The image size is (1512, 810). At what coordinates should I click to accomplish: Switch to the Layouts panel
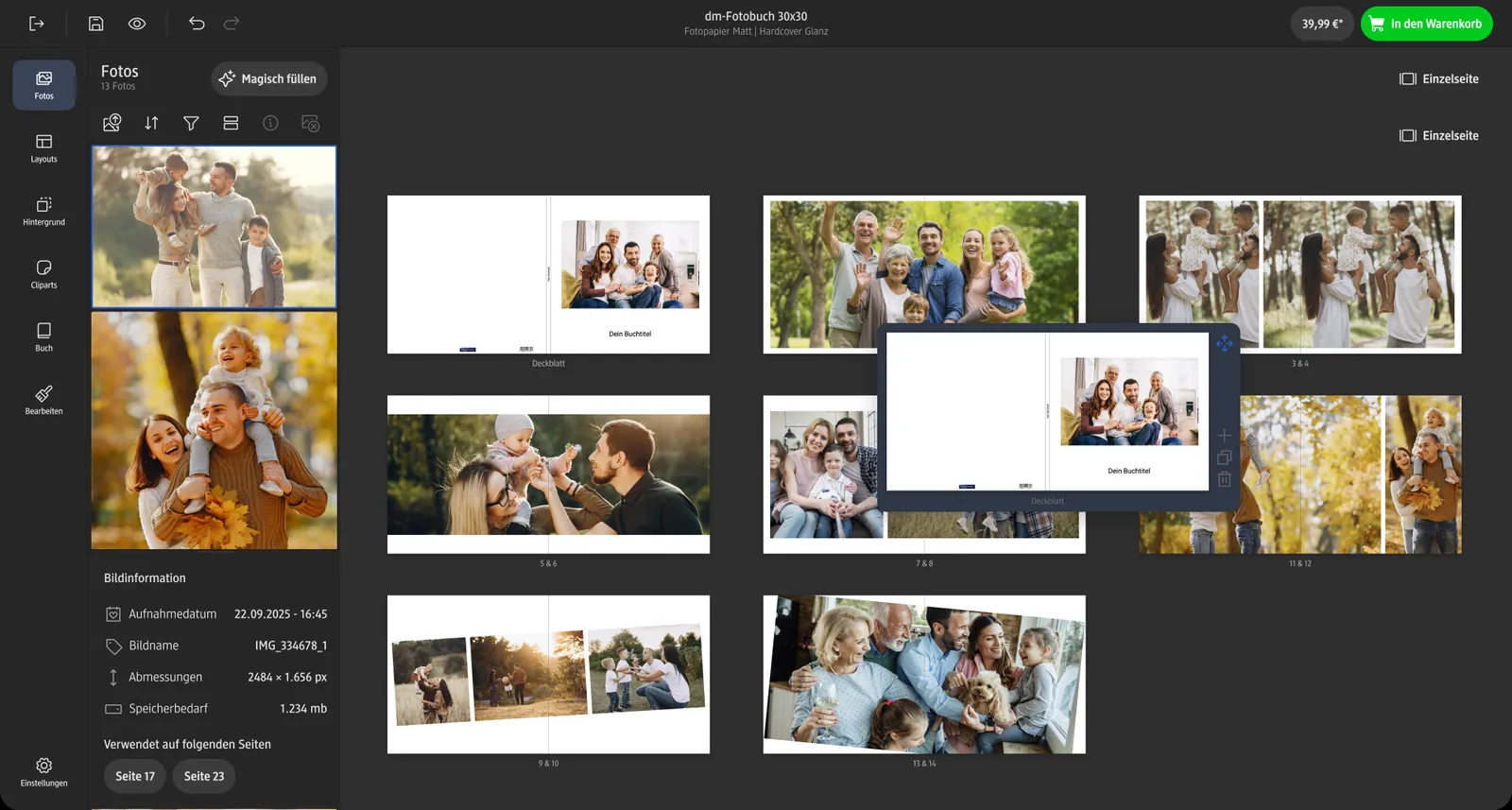pyautogui.click(x=44, y=148)
